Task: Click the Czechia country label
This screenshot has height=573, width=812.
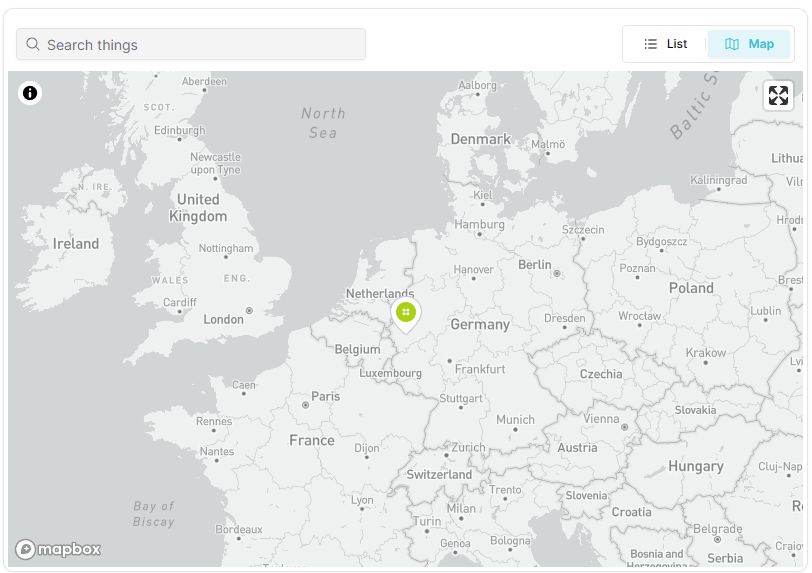Action: [x=601, y=374]
